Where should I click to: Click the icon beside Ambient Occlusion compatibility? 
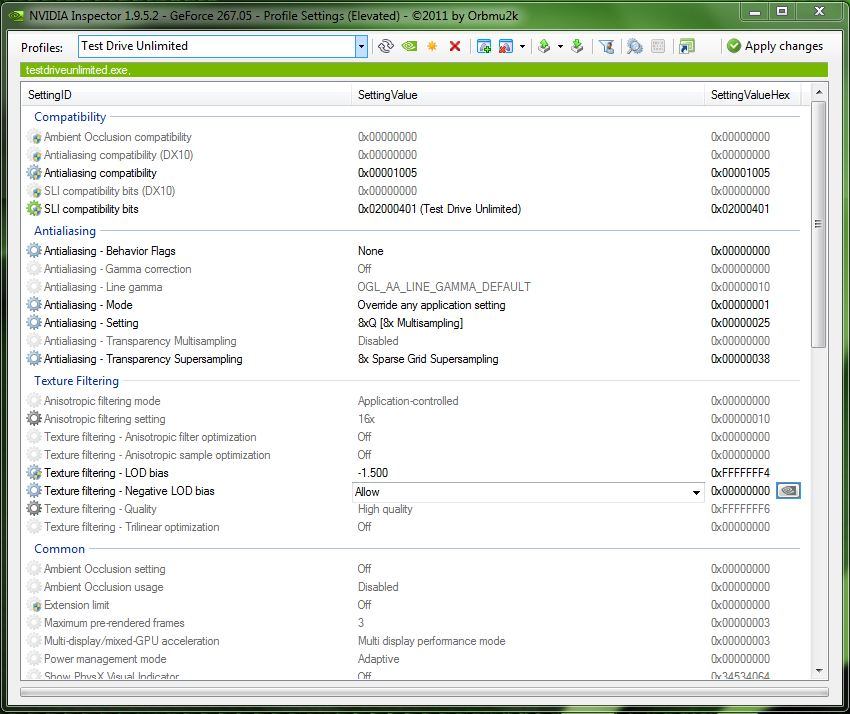pyautogui.click(x=34, y=137)
